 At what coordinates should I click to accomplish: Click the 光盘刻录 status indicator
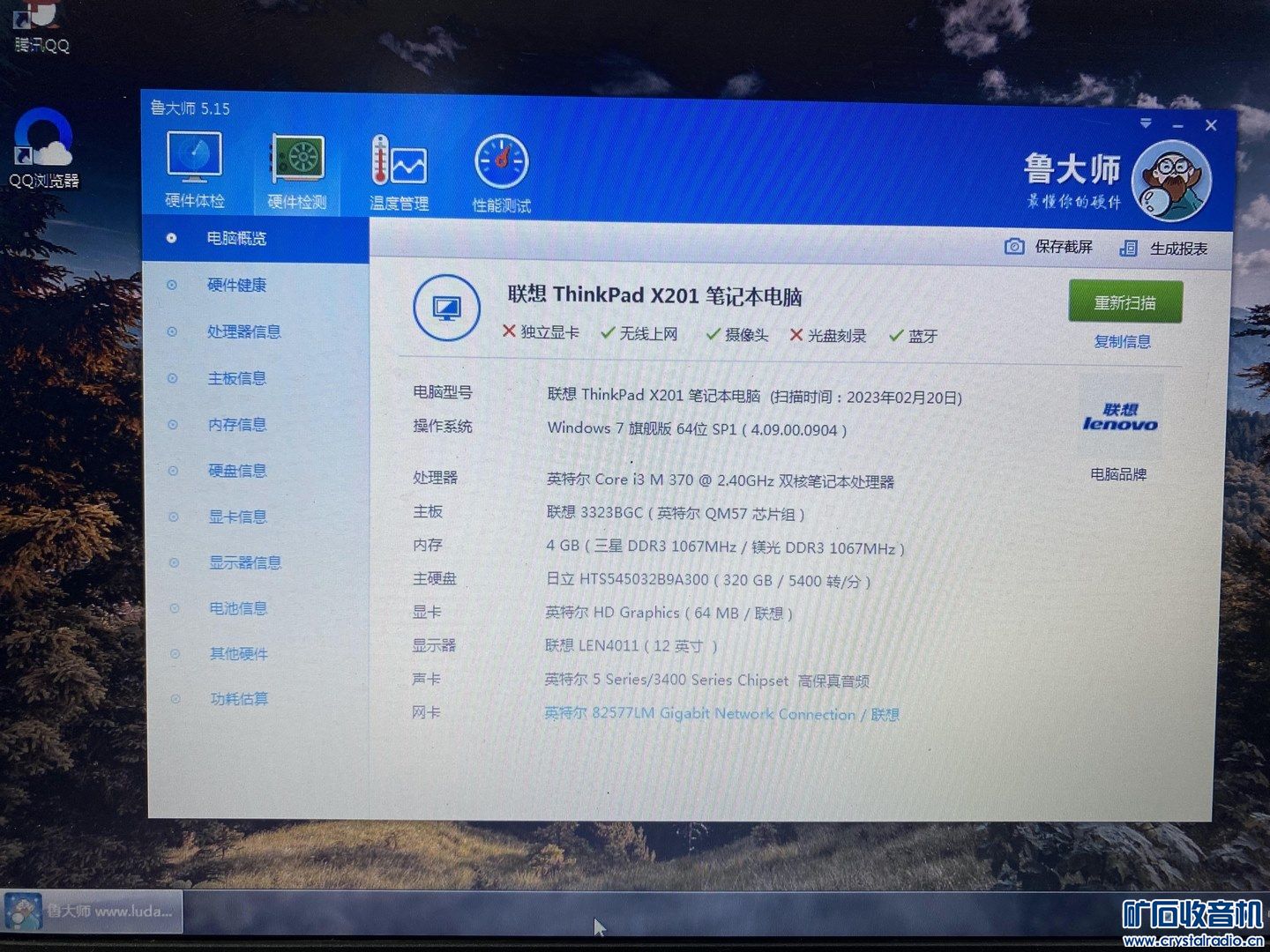click(x=828, y=336)
